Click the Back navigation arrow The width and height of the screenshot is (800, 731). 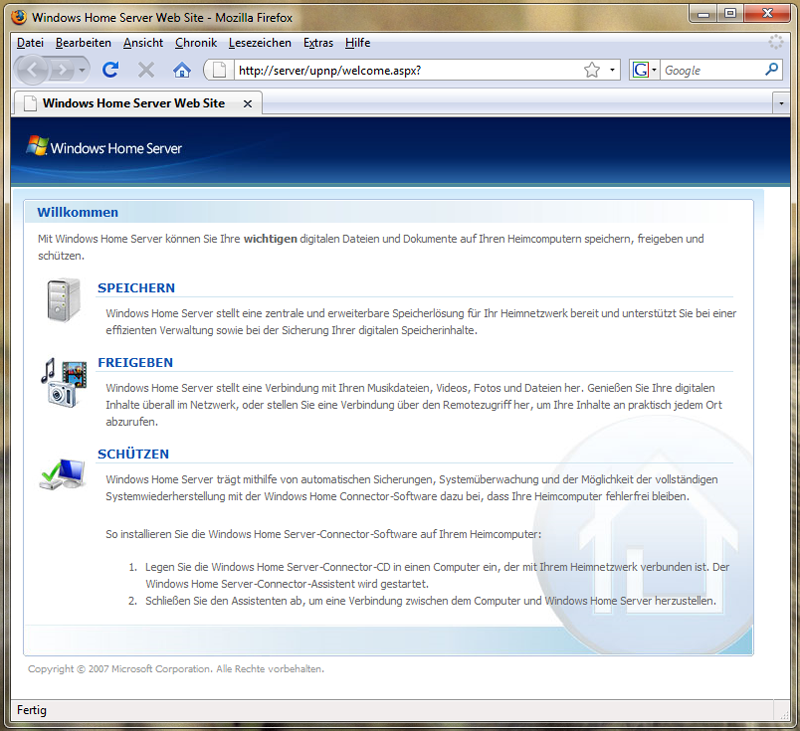tap(32, 70)
